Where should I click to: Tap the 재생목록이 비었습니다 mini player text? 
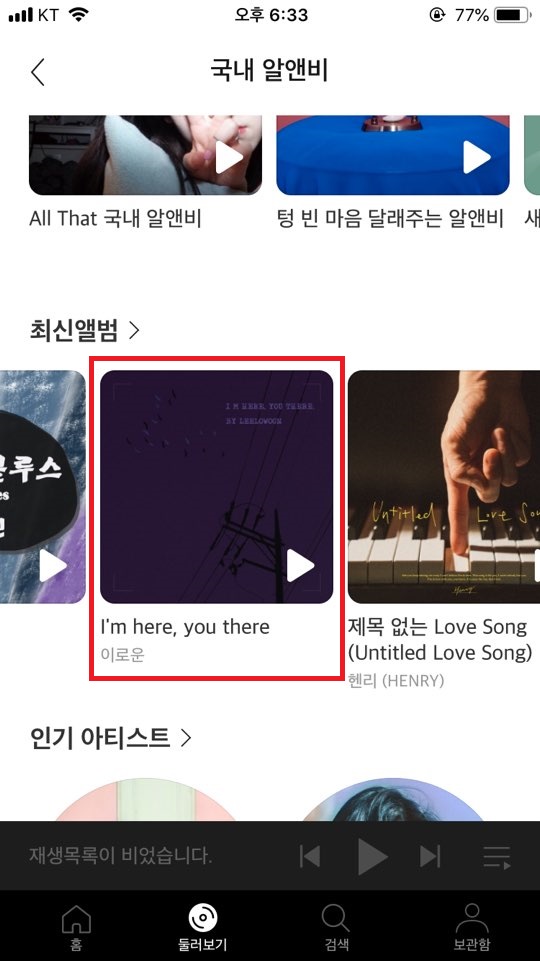121,856
